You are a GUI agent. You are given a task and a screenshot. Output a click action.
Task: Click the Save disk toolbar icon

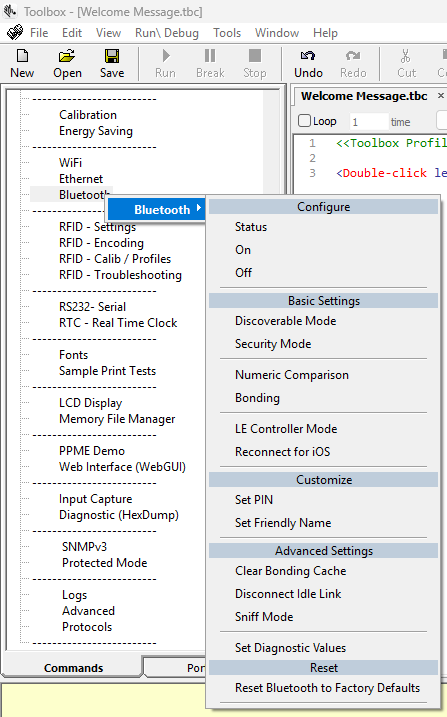pos(112,56)
